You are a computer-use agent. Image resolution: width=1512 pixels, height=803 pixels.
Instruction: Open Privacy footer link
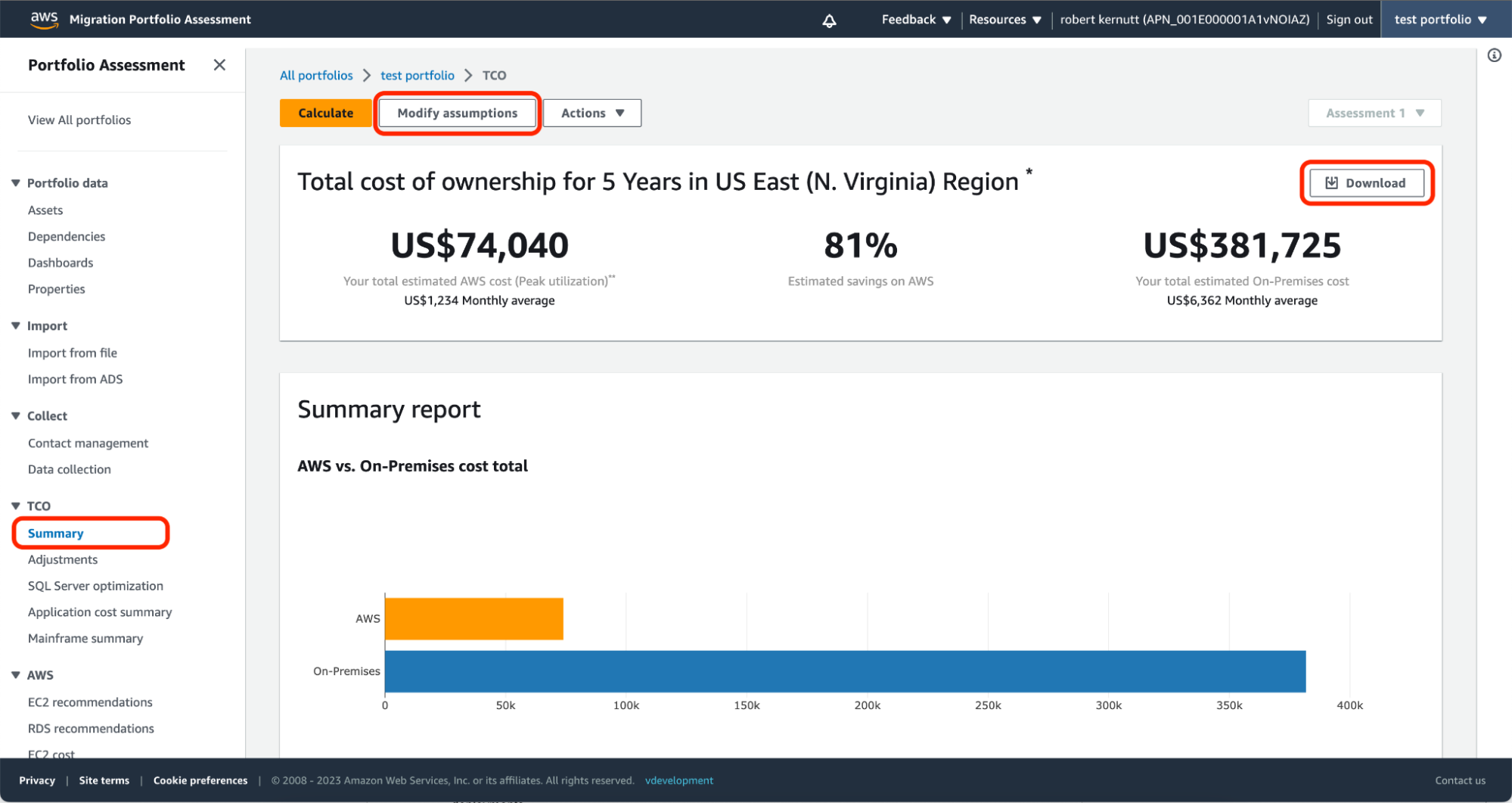click(37, 781)
